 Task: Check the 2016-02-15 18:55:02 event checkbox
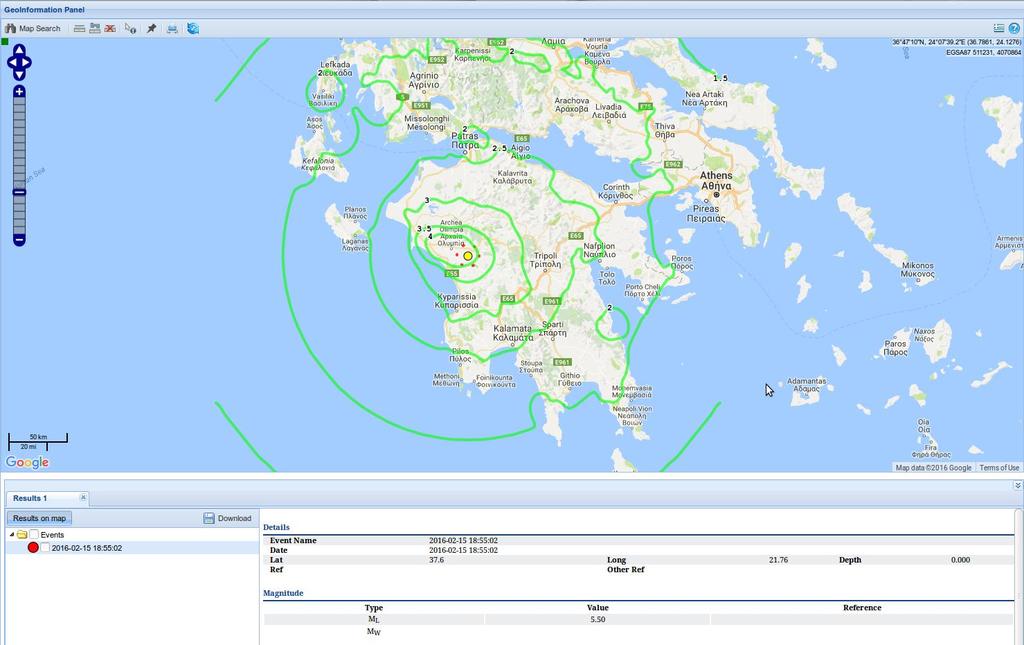[45, 548]
